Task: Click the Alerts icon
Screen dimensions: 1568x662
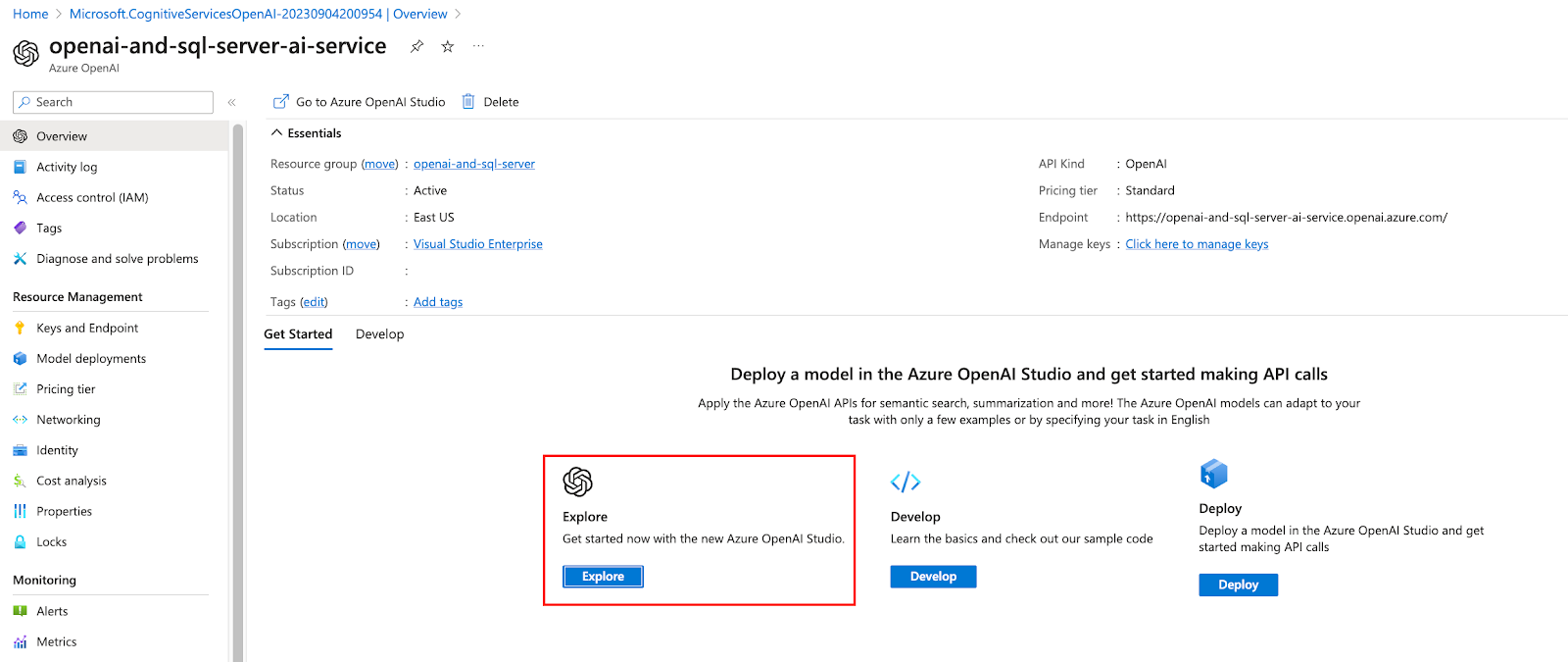Action: click(x=20, y=611)
